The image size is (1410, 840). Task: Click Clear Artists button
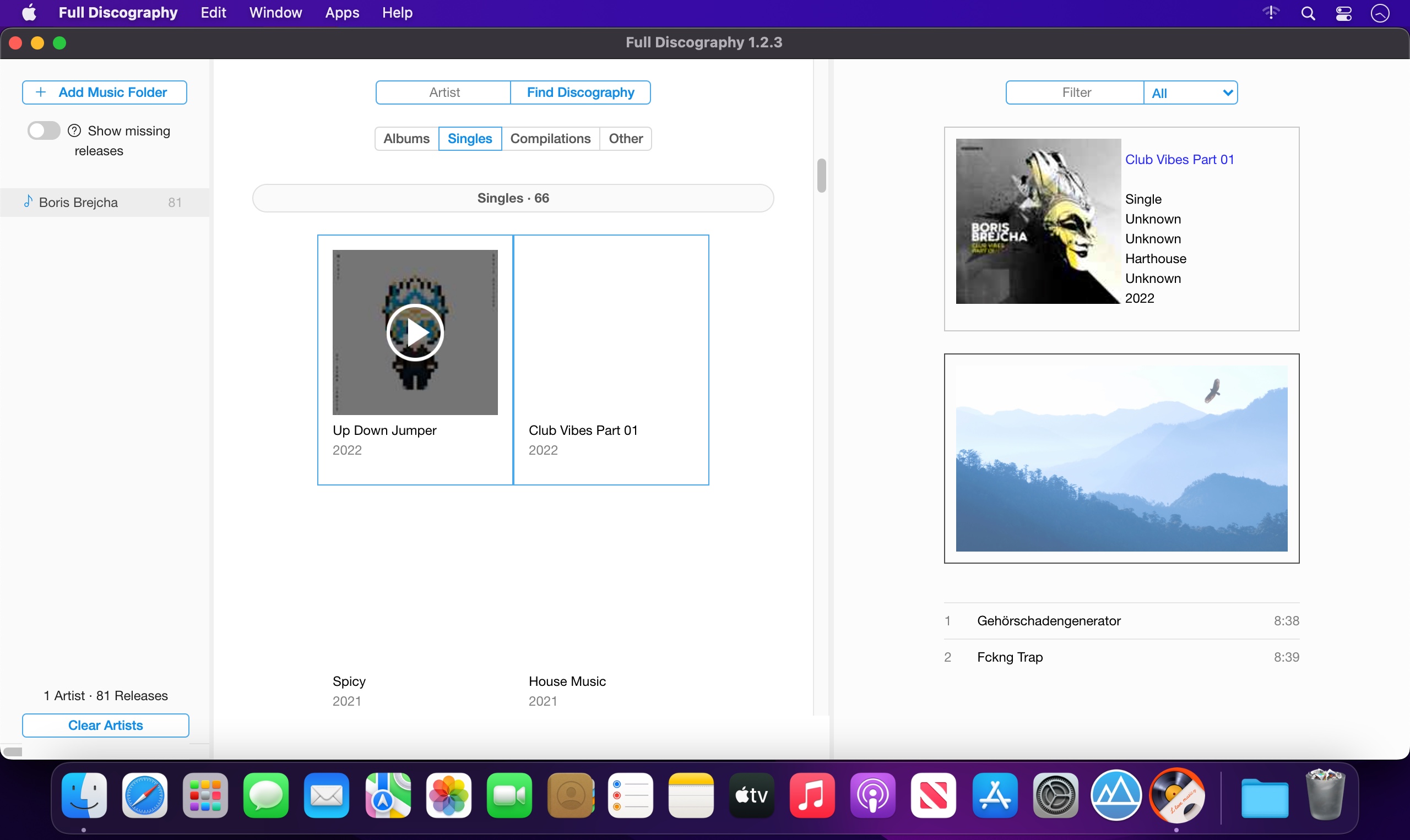pos(106,725)
